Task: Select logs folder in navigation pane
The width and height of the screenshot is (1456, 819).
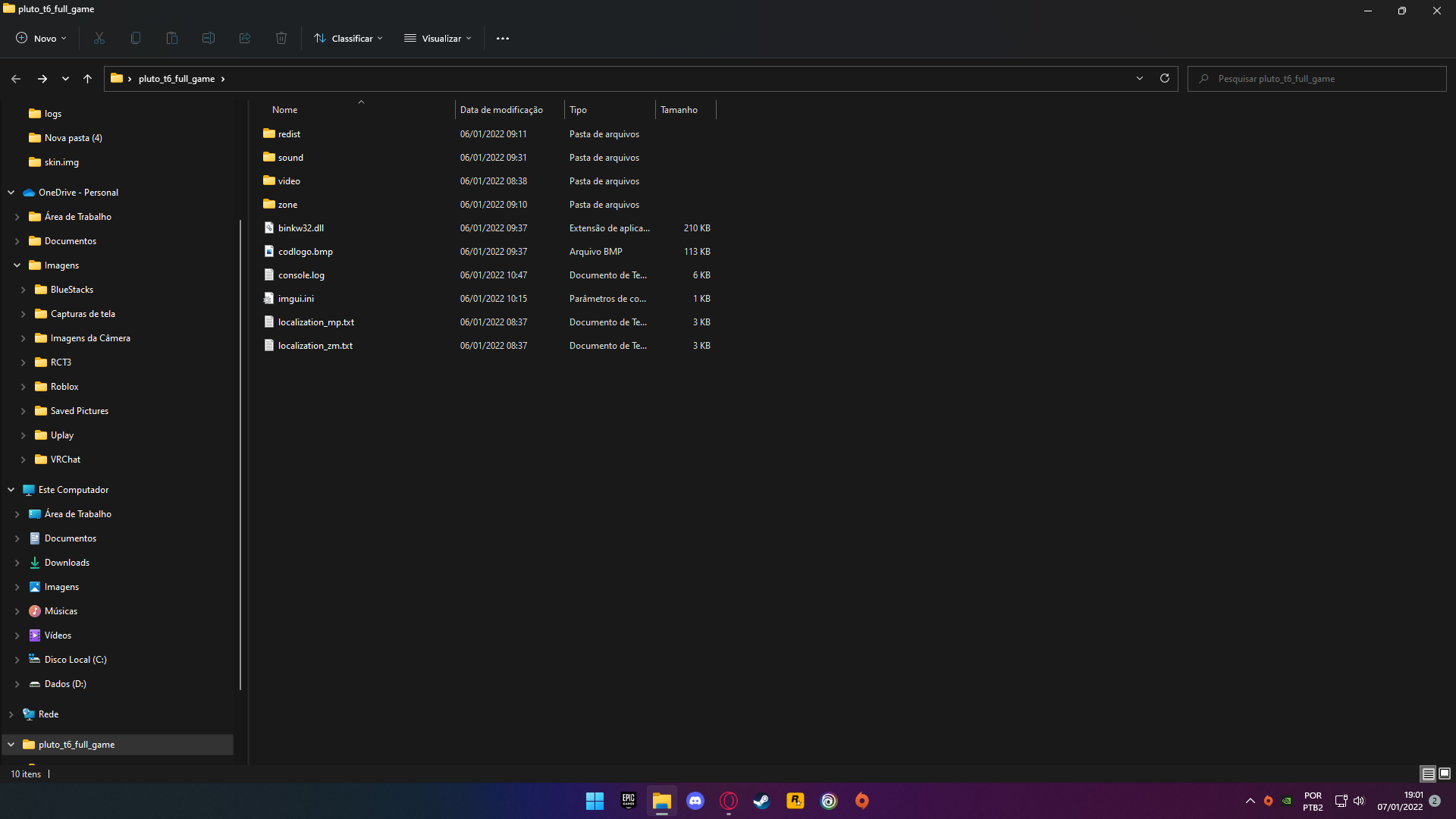Action: (x=53, y=114)
